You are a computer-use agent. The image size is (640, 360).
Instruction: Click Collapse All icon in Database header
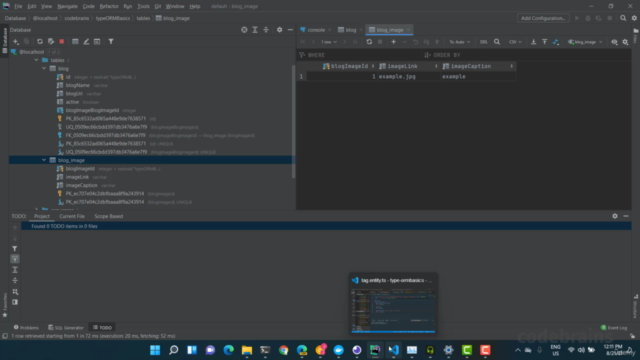pyautogui.click(x=266, y=30)
